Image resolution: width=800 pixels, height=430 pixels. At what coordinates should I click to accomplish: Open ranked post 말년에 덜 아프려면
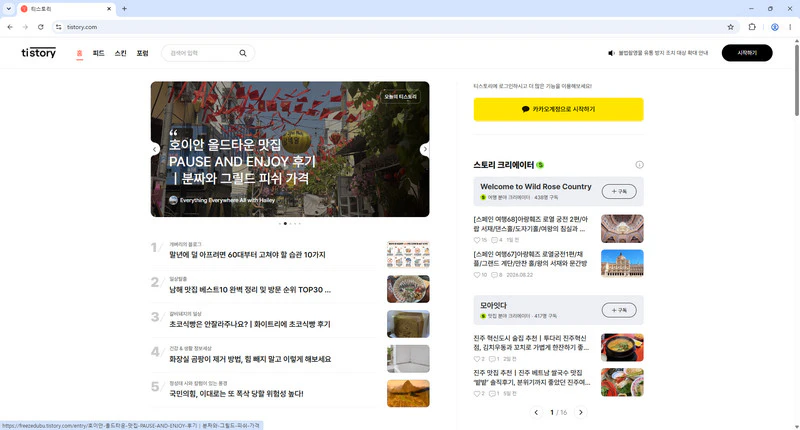point(247,255)
